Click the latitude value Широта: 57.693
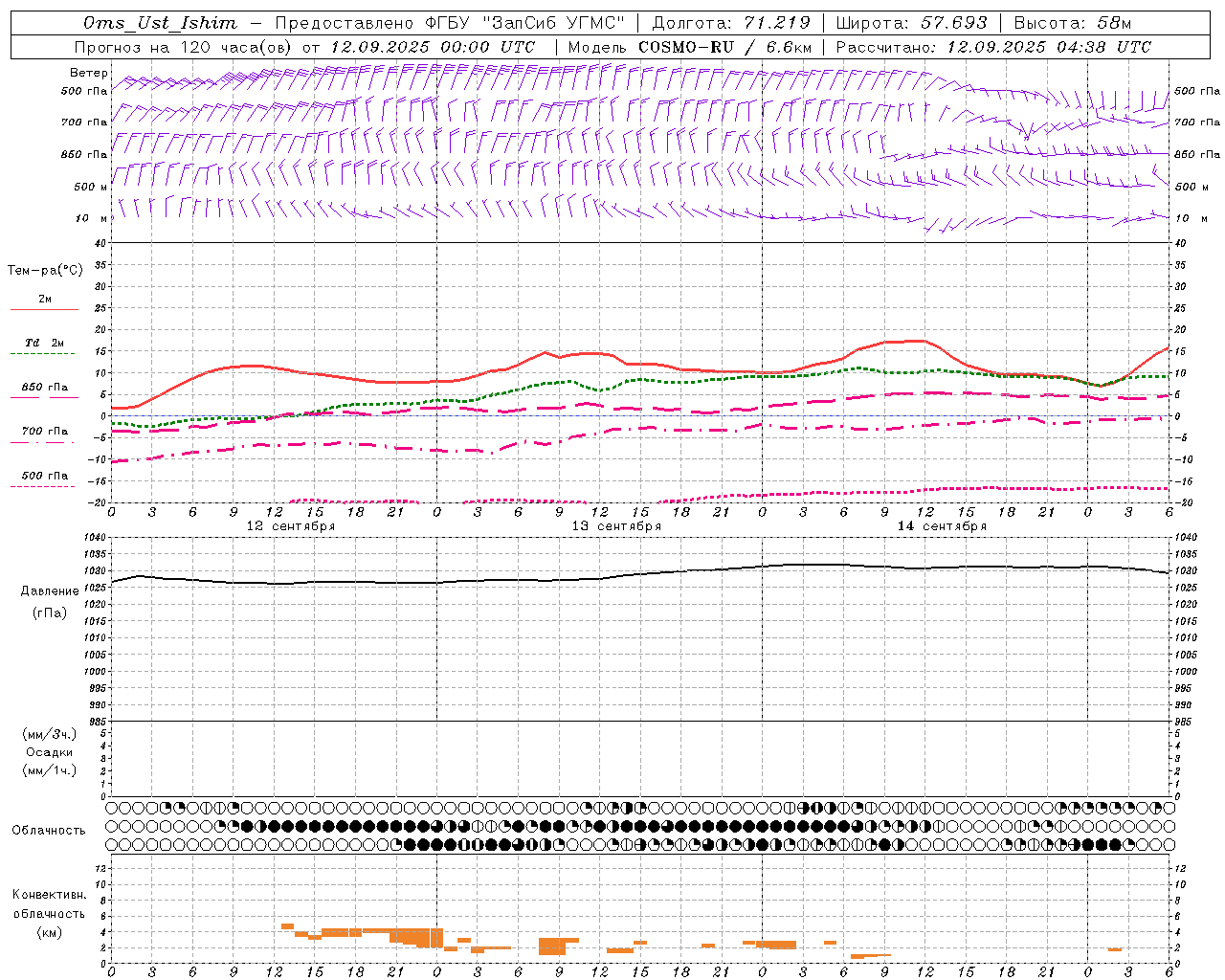This screenshot has height=980, width=1225. click(x=911, y=23)
